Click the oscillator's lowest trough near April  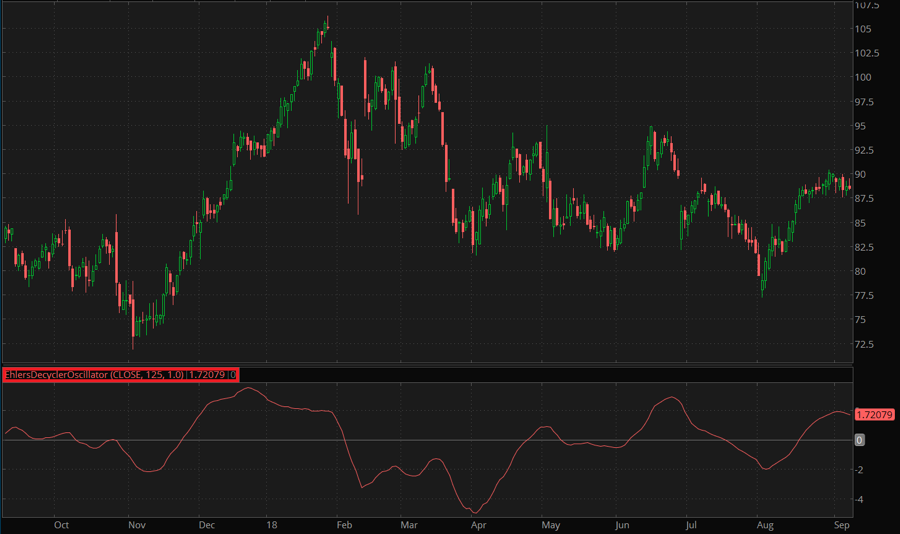click(474, 511)
